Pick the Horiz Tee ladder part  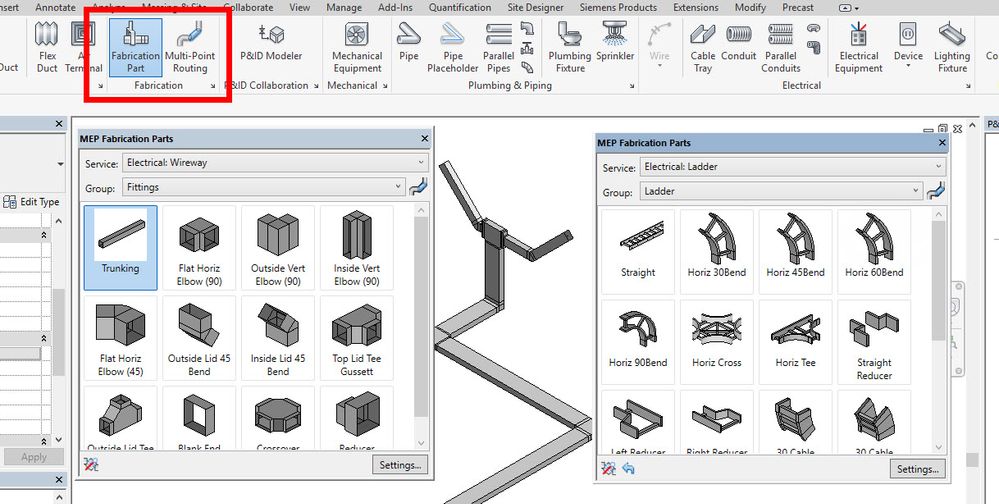[796, 342]
